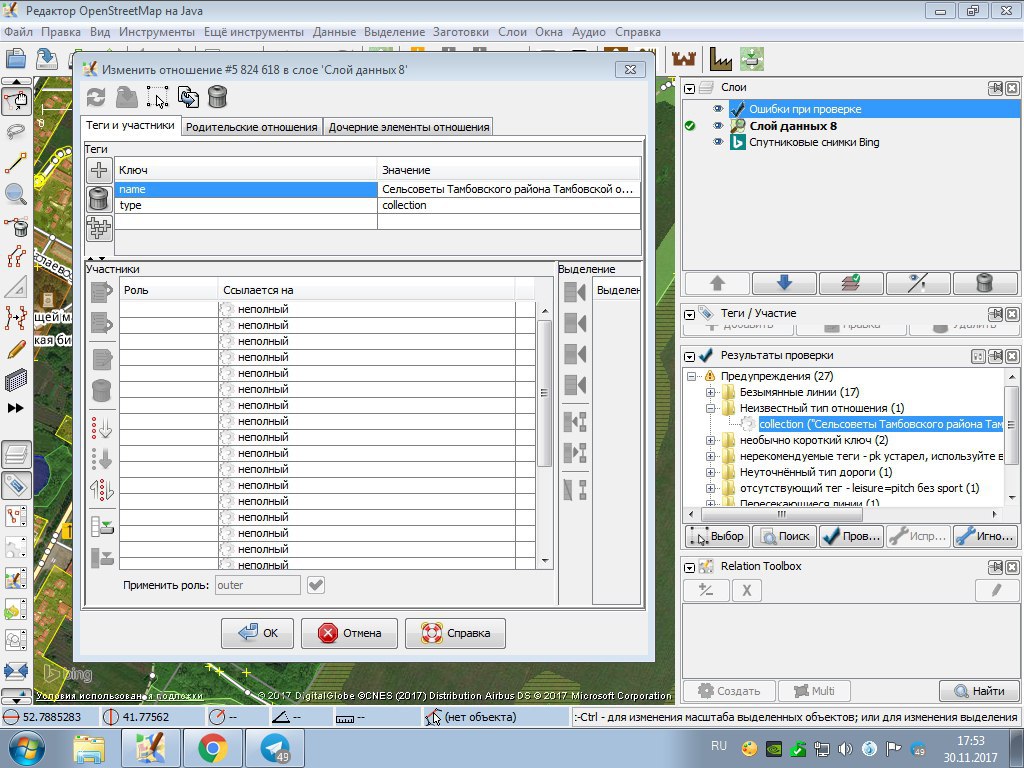Move layer down with blue arrow
Screen dimensions: 1024x768
point(784,283)
